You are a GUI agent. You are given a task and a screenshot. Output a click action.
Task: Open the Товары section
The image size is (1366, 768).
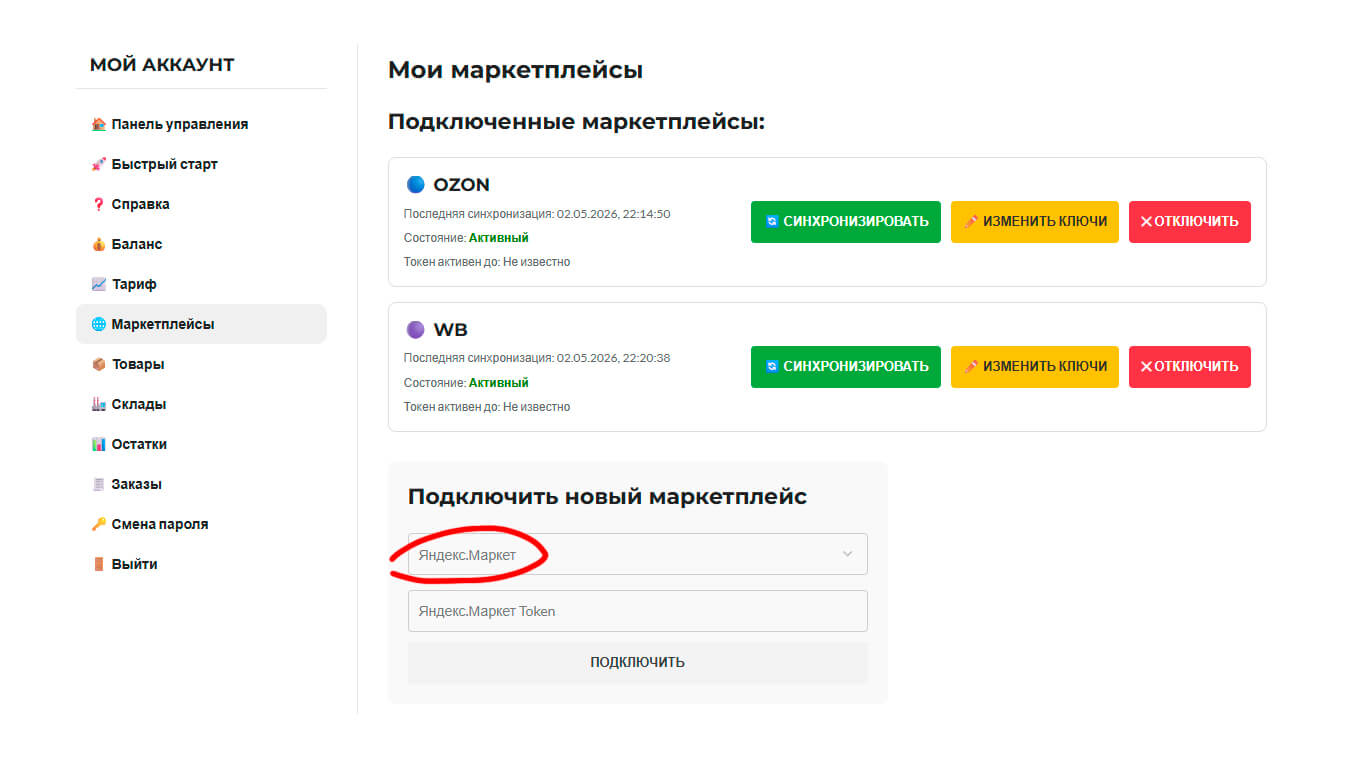201,364
